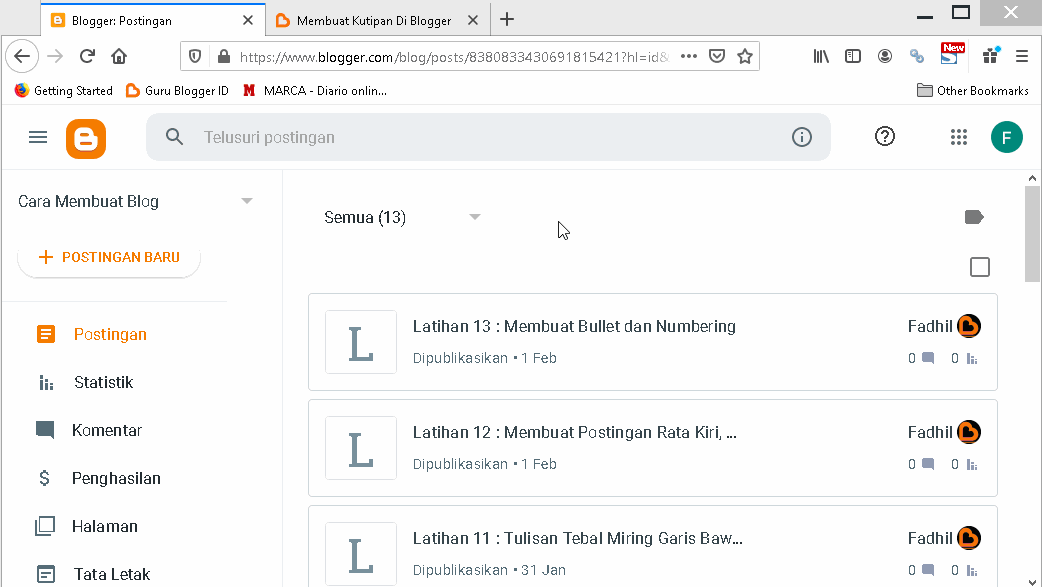Expand the Cara Membuat Blog blog selector
Screen dimensions: 1042x587
click(246, 200)
